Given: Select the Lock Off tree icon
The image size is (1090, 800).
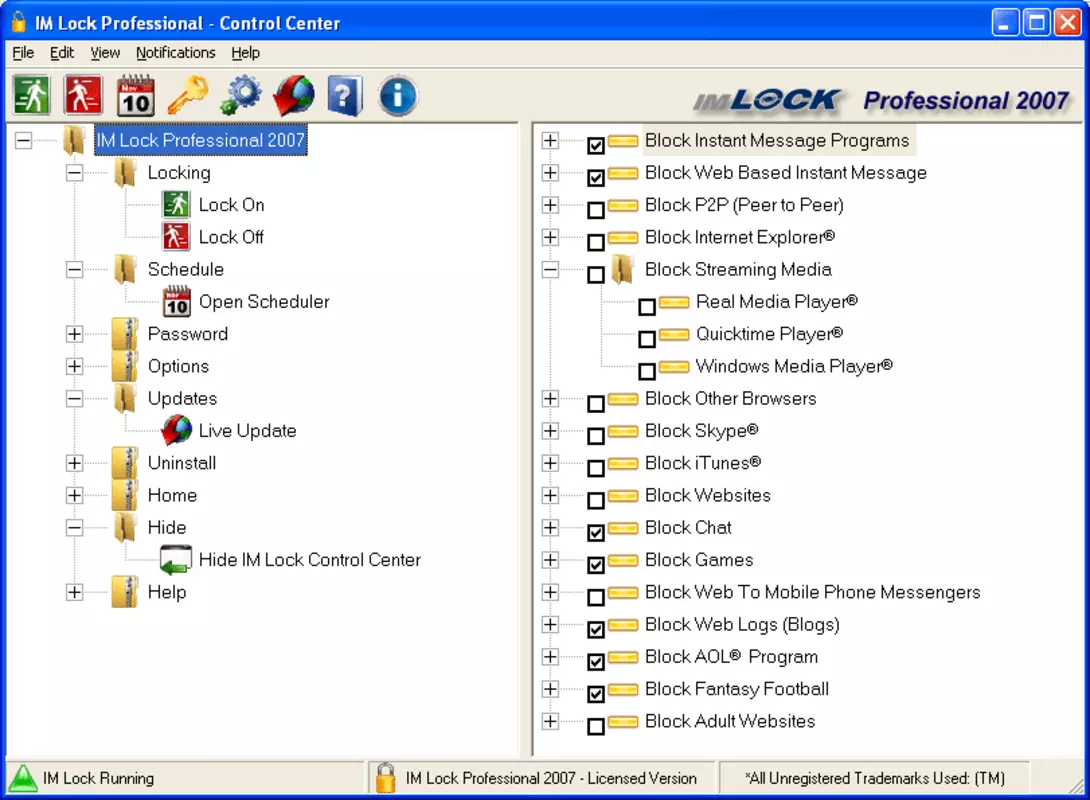Looking at the screenshot, I should point(176,236).
